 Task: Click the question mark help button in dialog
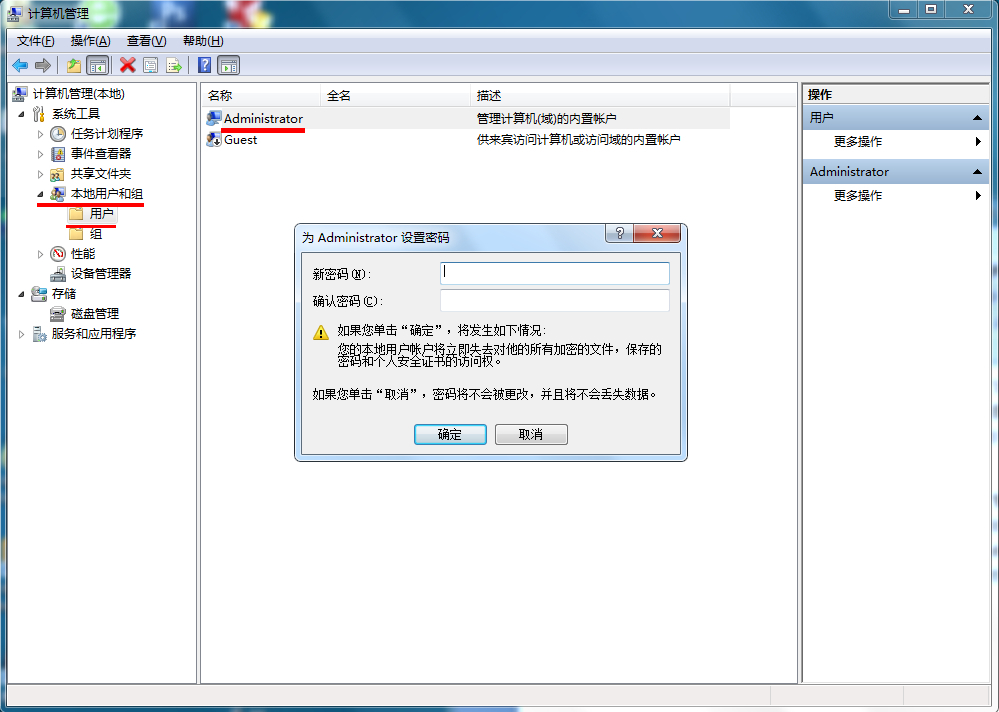coord(619,233)
